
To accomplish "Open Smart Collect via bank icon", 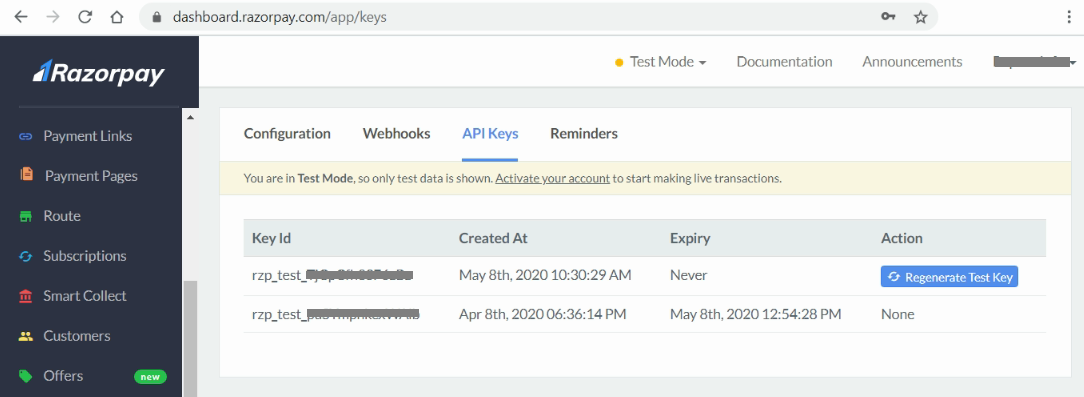I will [x=26, y=296].
